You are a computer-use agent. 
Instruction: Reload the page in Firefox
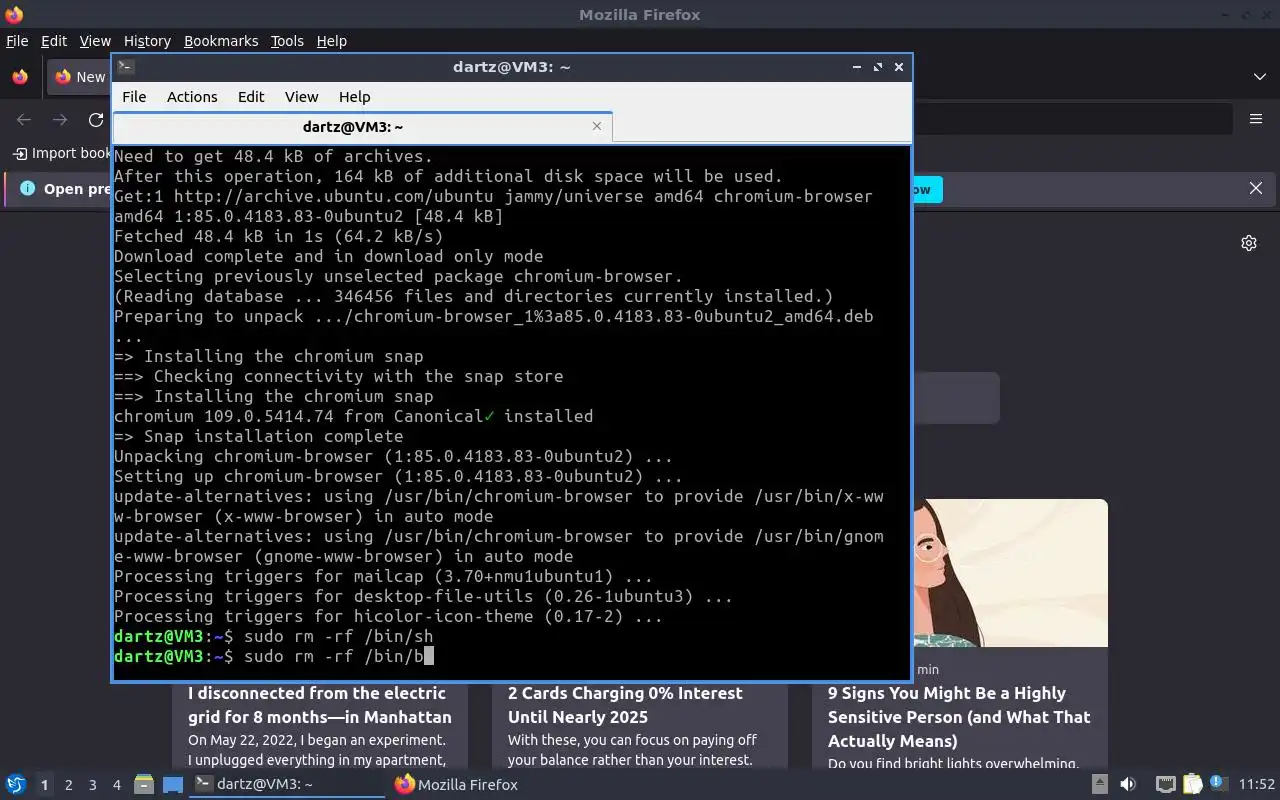pyautogui.click(x=96, y=119)
